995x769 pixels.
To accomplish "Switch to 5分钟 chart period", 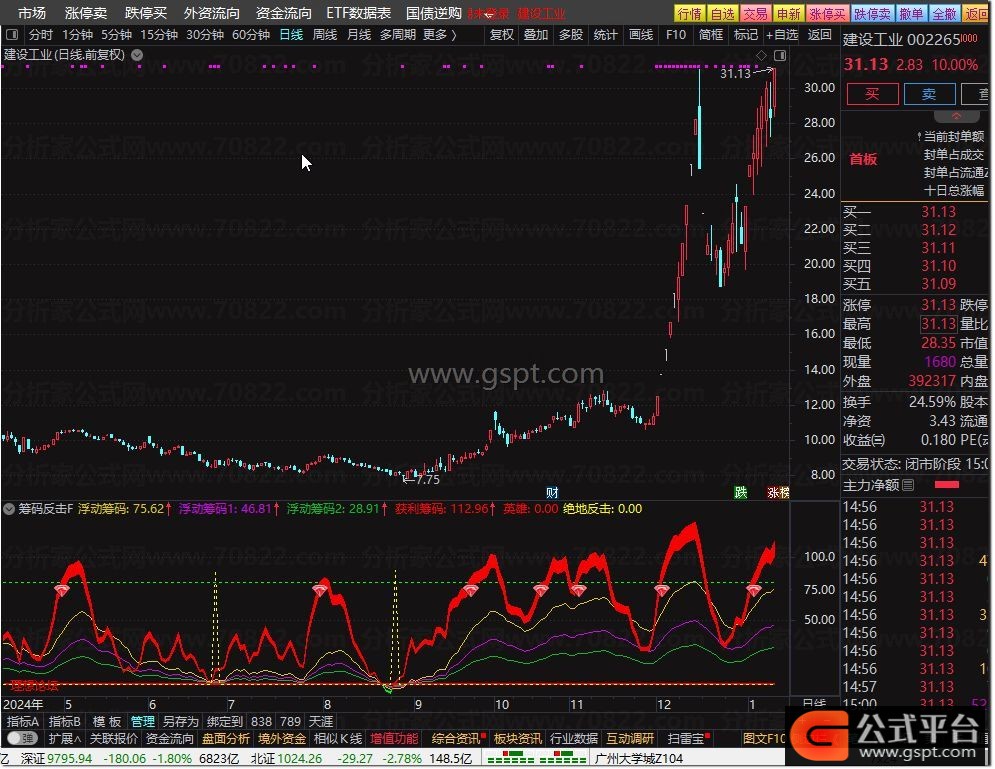I will pos(116,35).
